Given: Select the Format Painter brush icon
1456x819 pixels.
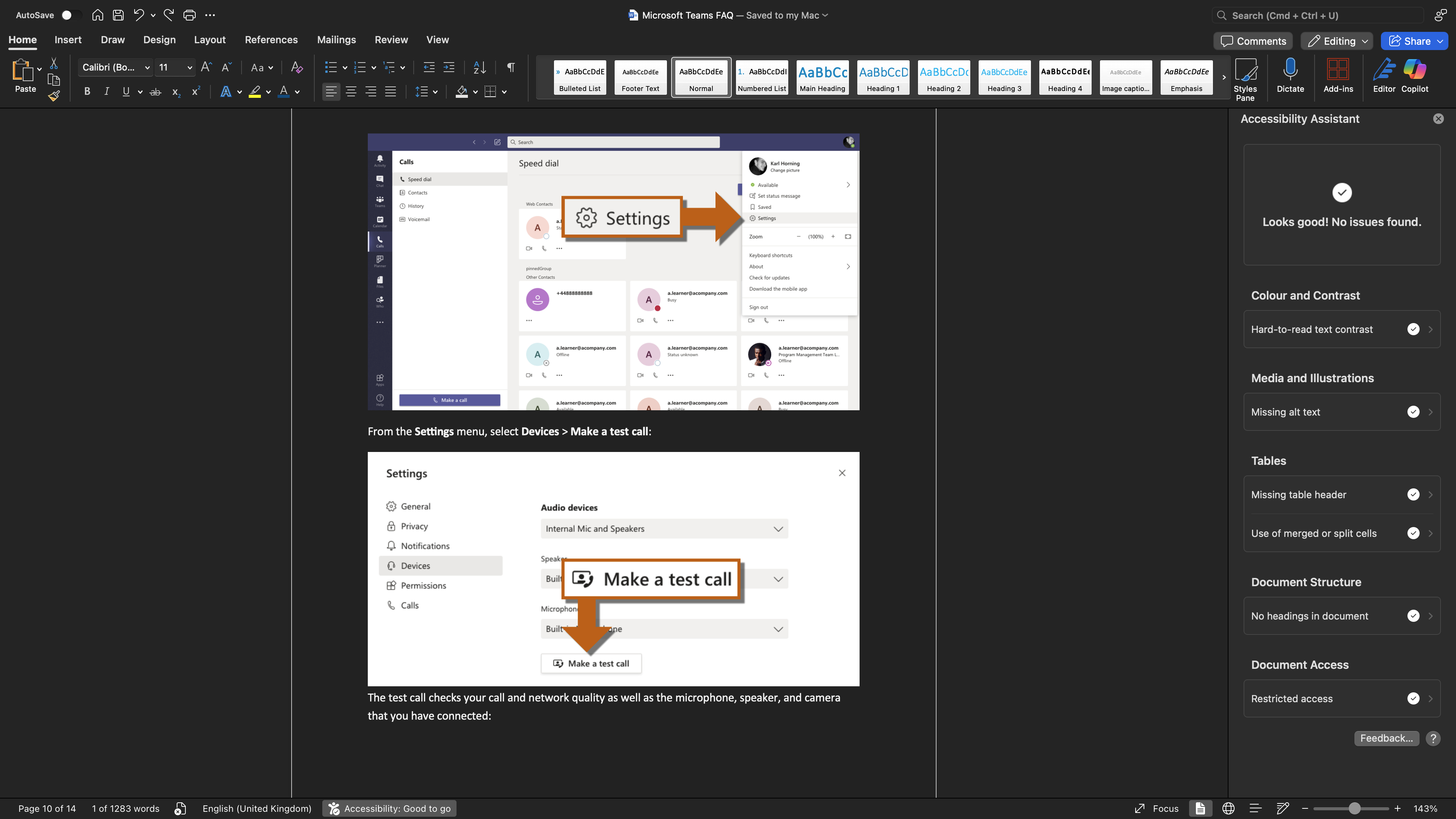Looking at the screenshot, I should point(54,96).
